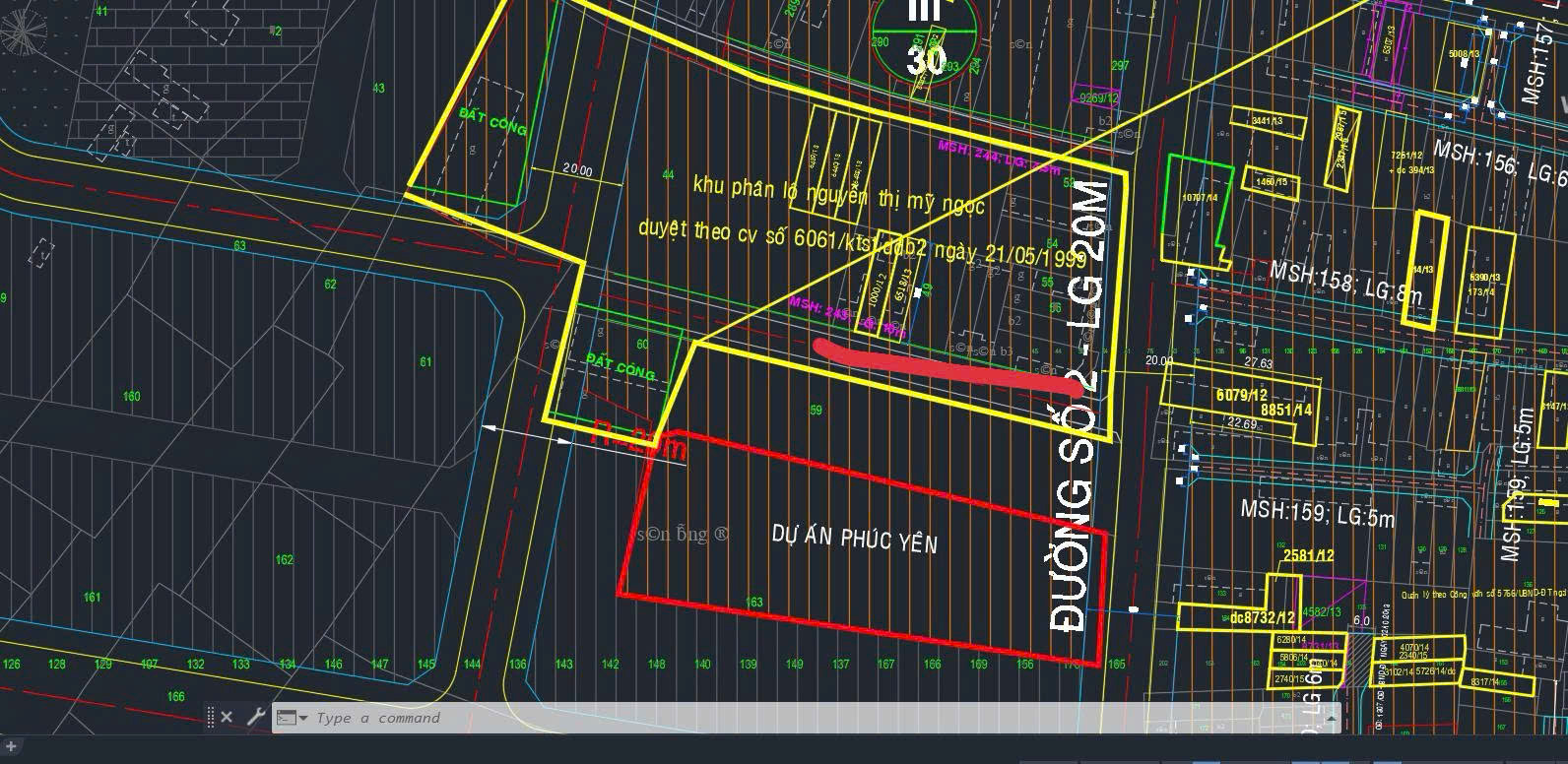Pick the red 'R=20m' radius annotation
This screenshot has width=1568, height=764.
pyautogui.click(x=639, y=444)
